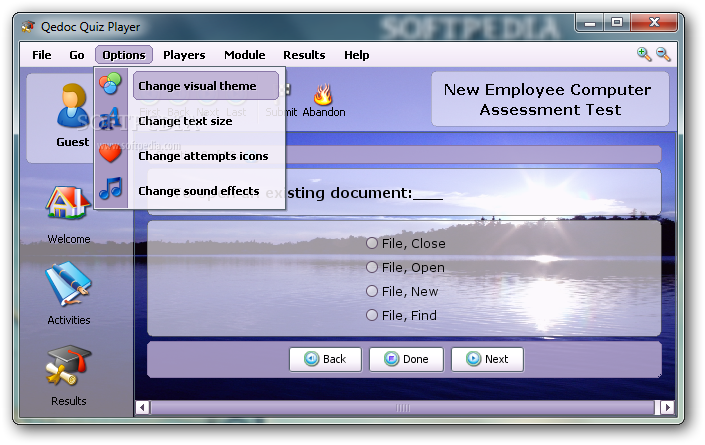Click the red heart attempts icon
The image size is (705, 445).
[x=110, y=153]
